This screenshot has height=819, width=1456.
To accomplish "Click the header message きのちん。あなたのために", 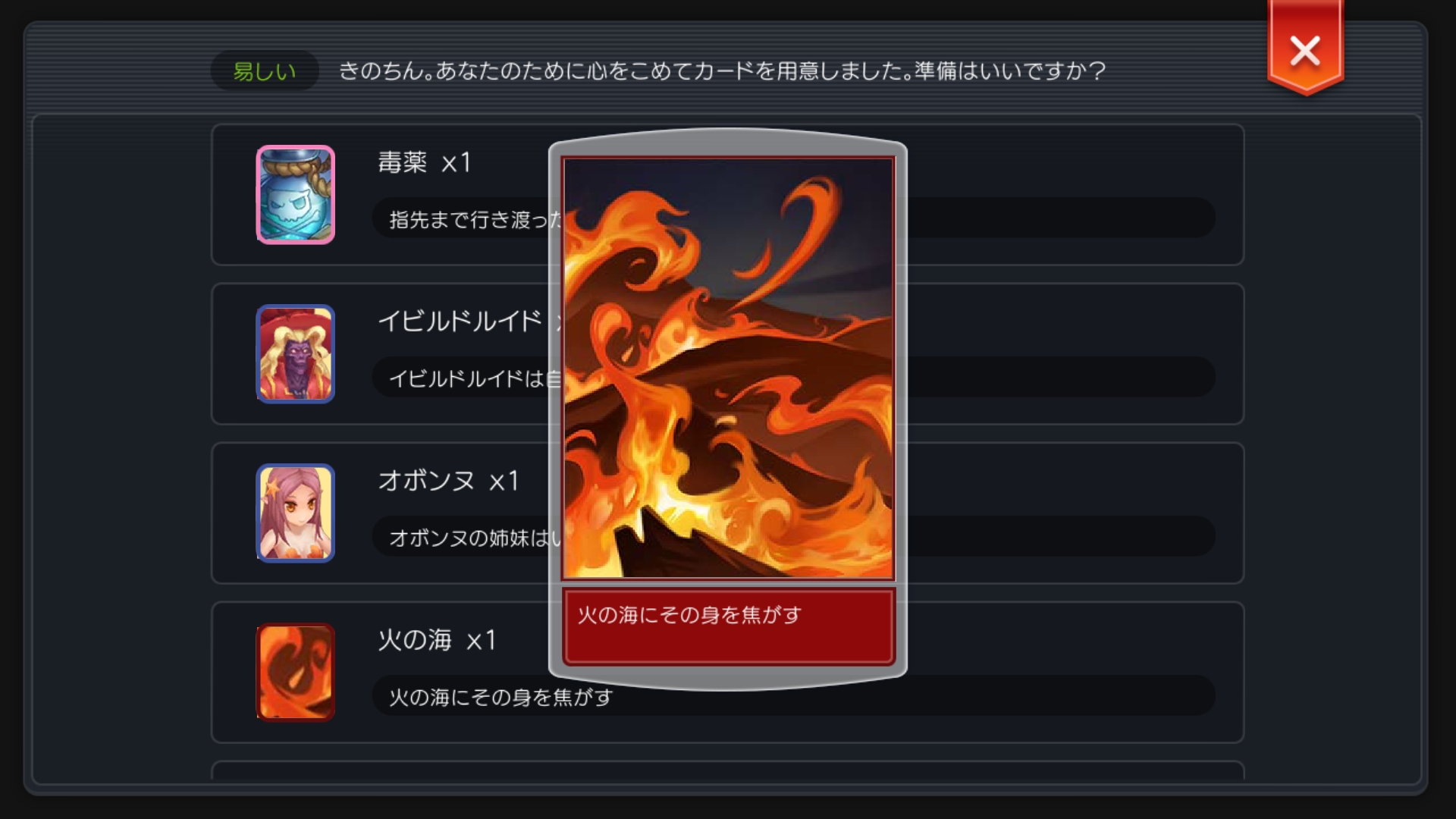I will 722,71.
